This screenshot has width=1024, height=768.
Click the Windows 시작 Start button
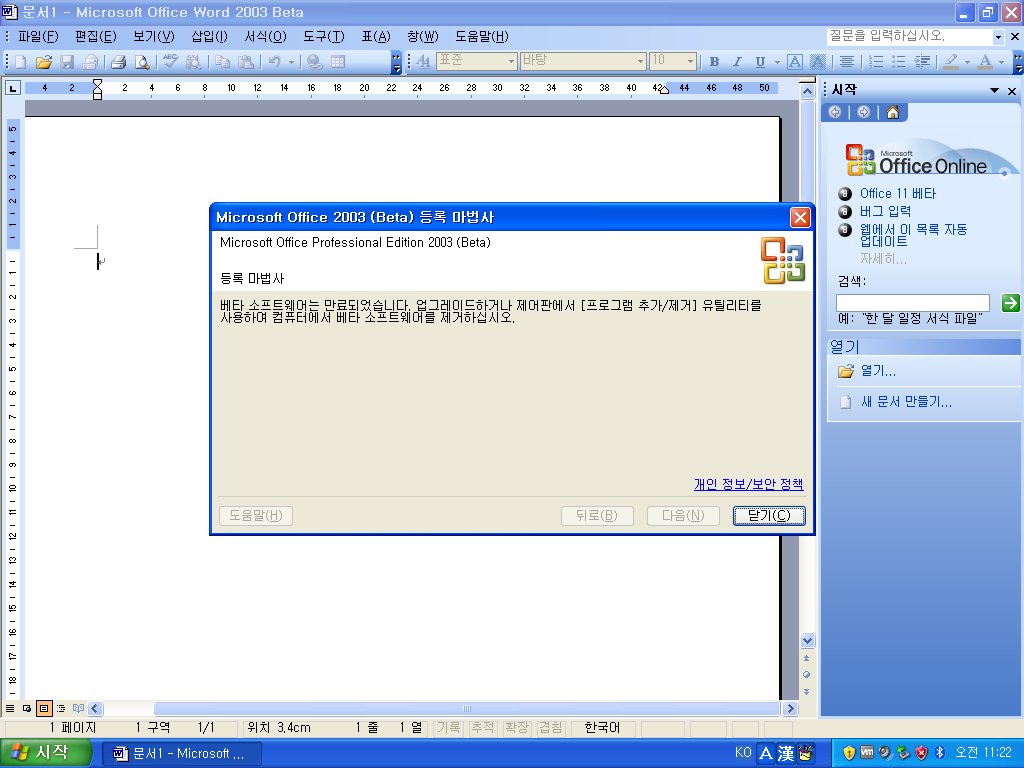(44, 753)
